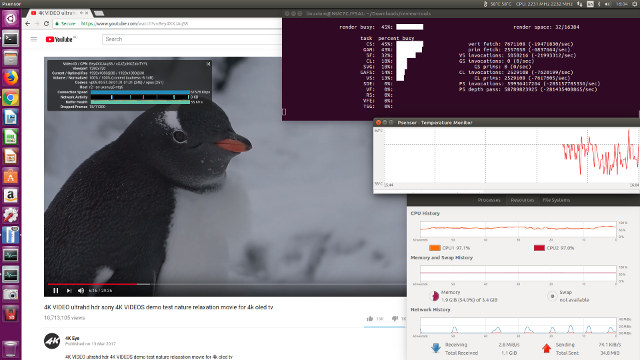Skip to the next video
This screenshot has height=360, width=640.
click(x=69, y=291)
